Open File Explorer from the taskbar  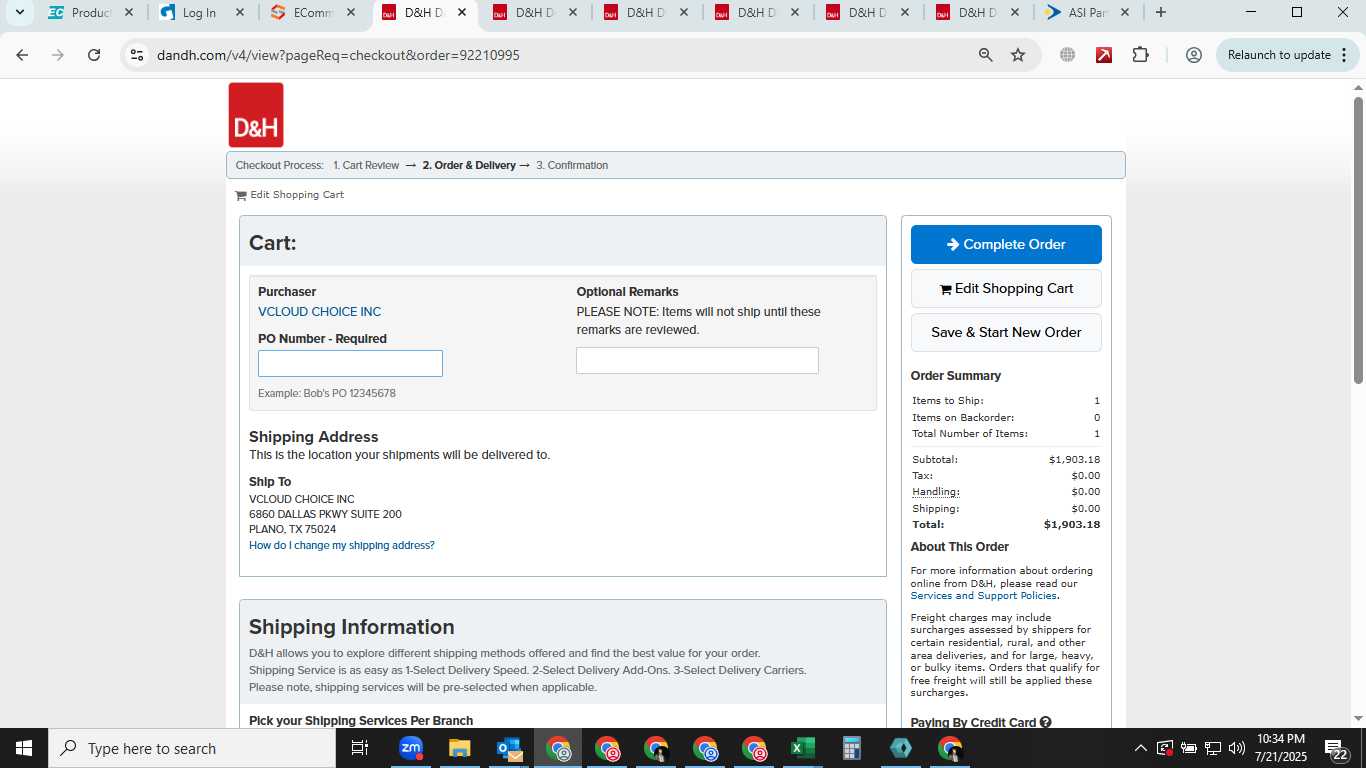pos(460,748)
